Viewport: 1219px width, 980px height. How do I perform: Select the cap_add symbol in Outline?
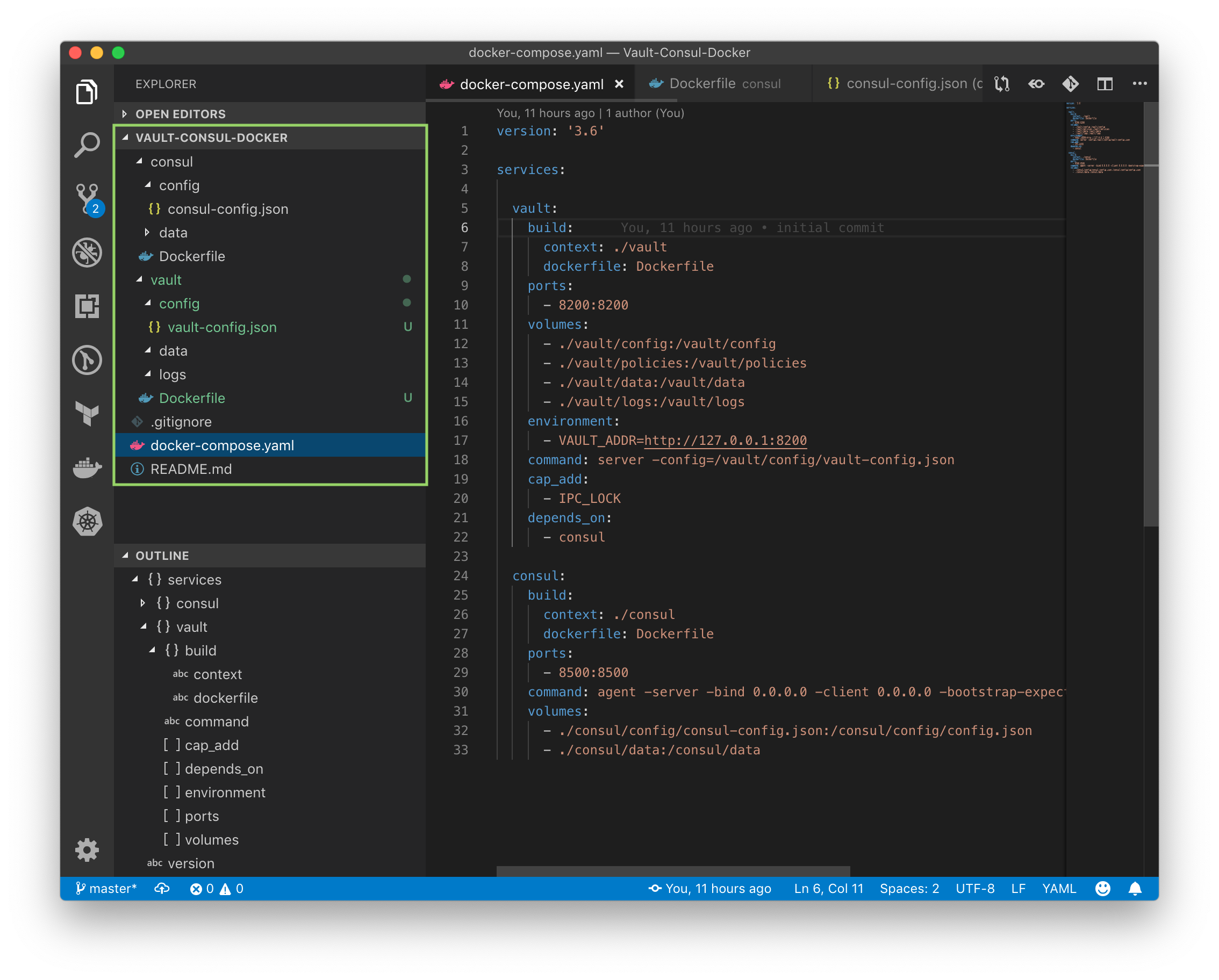[270, 745]
